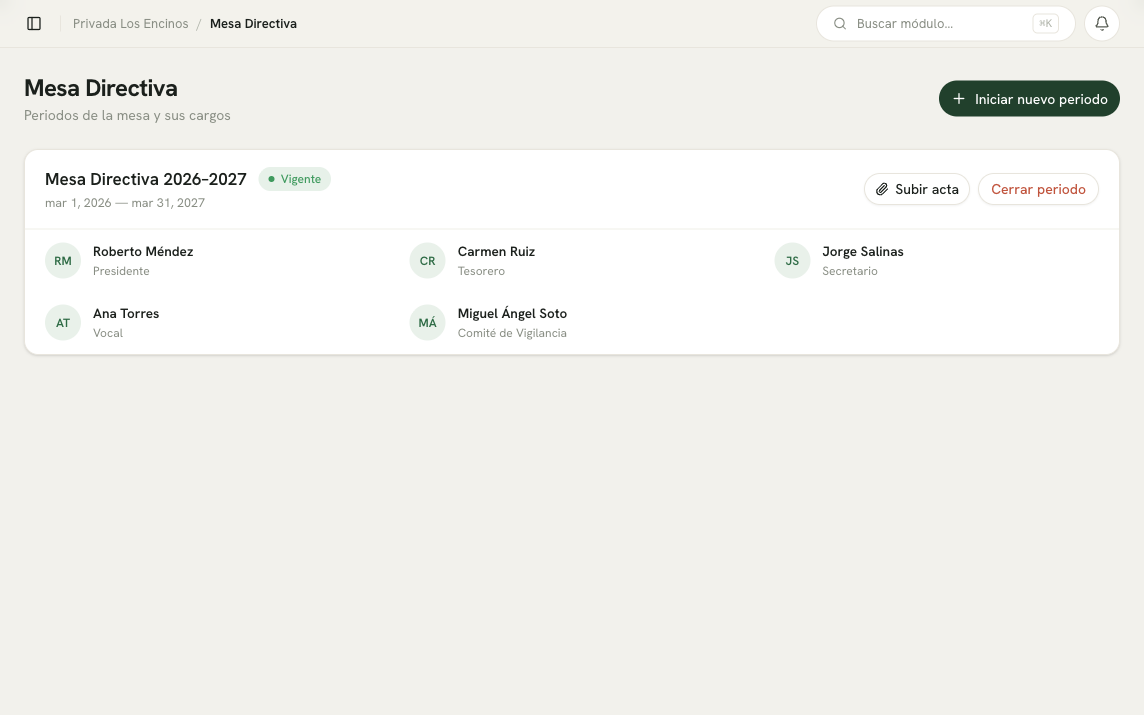Select the name Roberto Méndez
The height and width of the screenshot is (715, 1144).
click(x=143, y=251)
